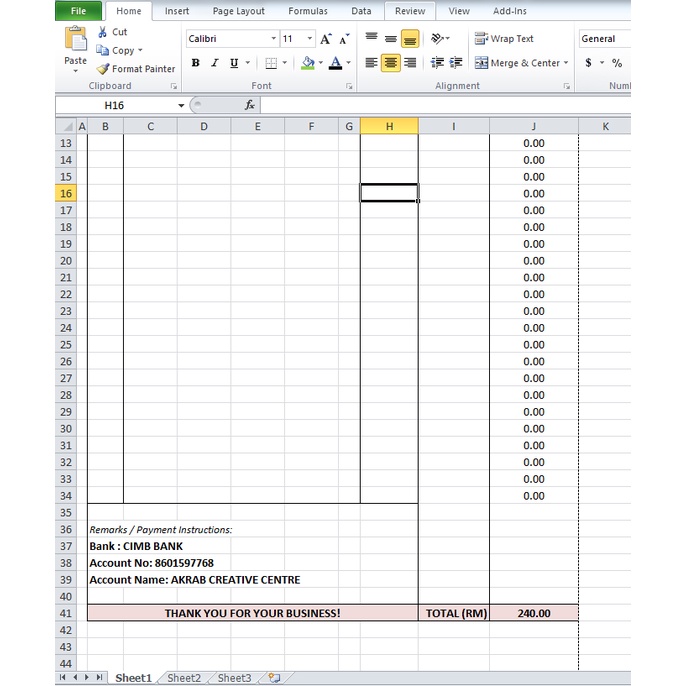Click Decrease Indent icon
Viewport: 686px width, 686px height.
[437, 63]
